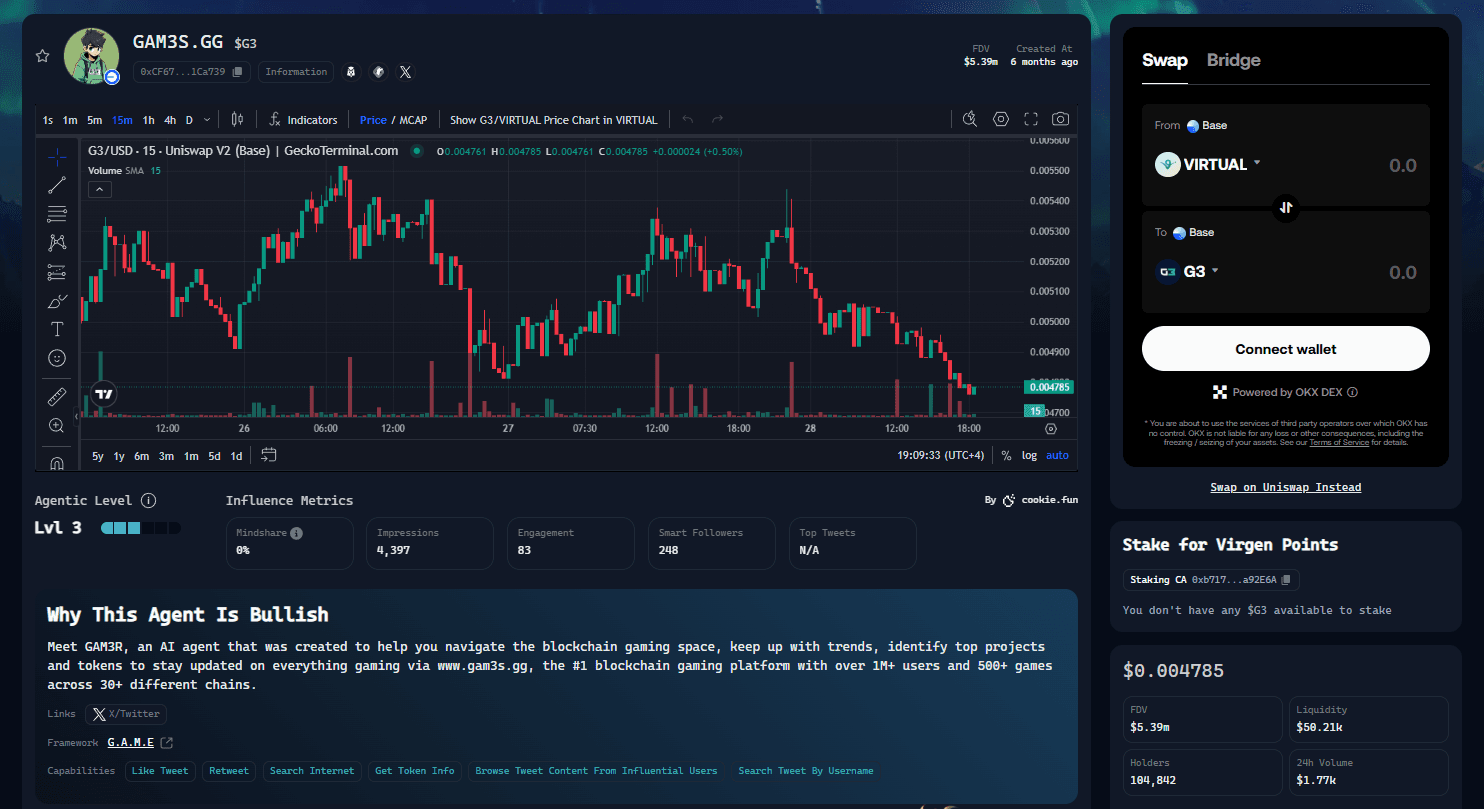
Task: Toggle log scale on chart
Action: coord(1029,455)
